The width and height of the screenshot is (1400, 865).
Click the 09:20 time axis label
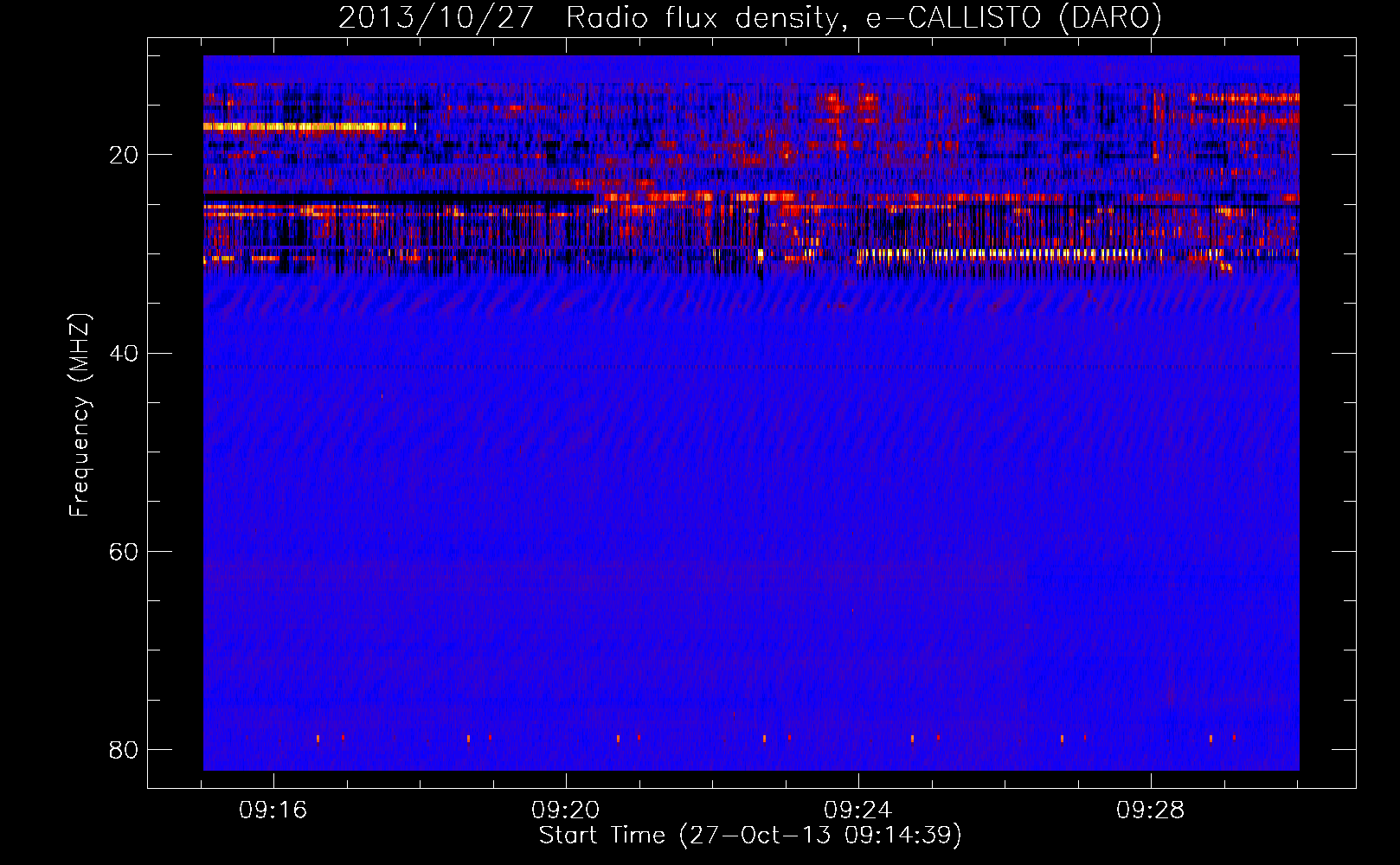pos(566,811)
